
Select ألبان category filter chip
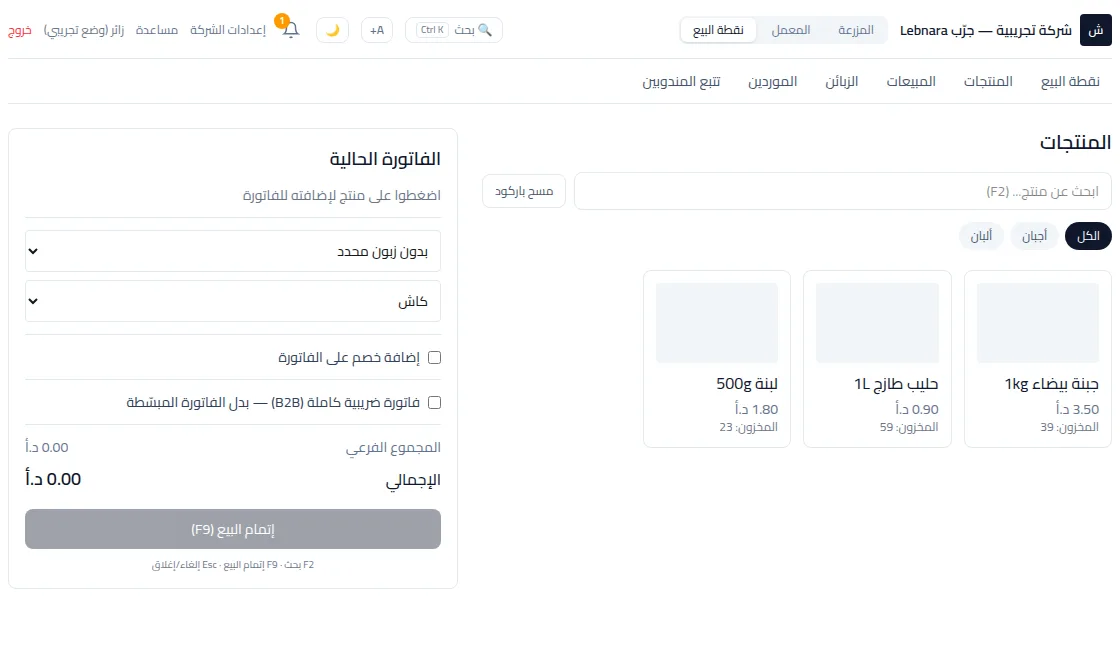point(981,236)
